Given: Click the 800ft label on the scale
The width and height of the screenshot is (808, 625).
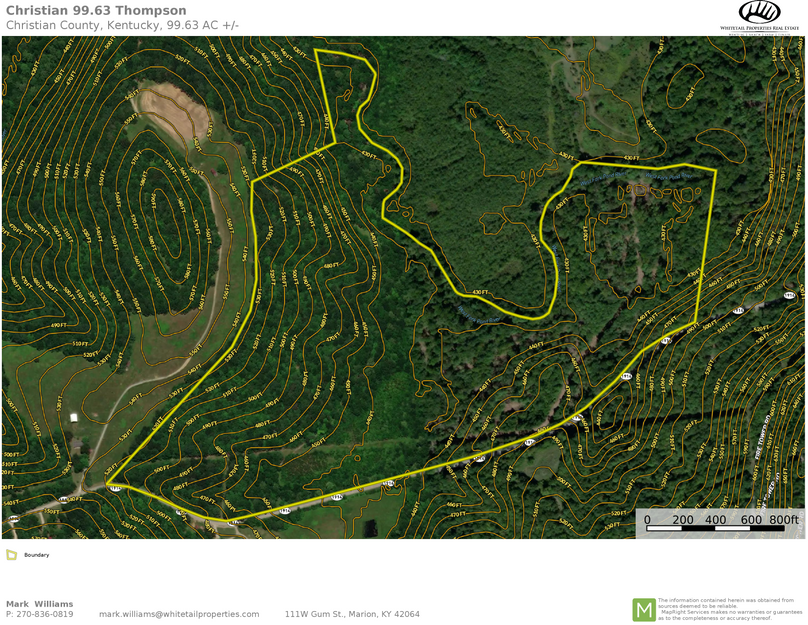Looking at the screenshot, I should [x=784, y=519].
